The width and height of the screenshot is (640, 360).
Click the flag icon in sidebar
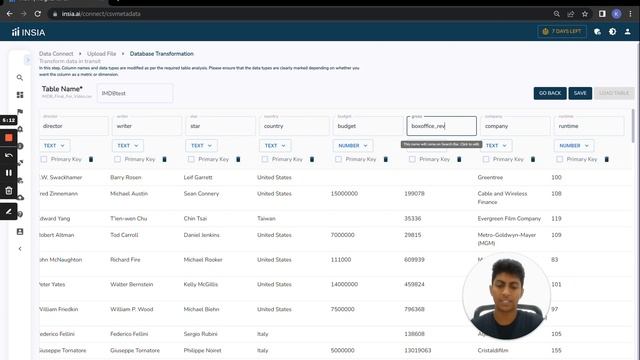point(20,112)
